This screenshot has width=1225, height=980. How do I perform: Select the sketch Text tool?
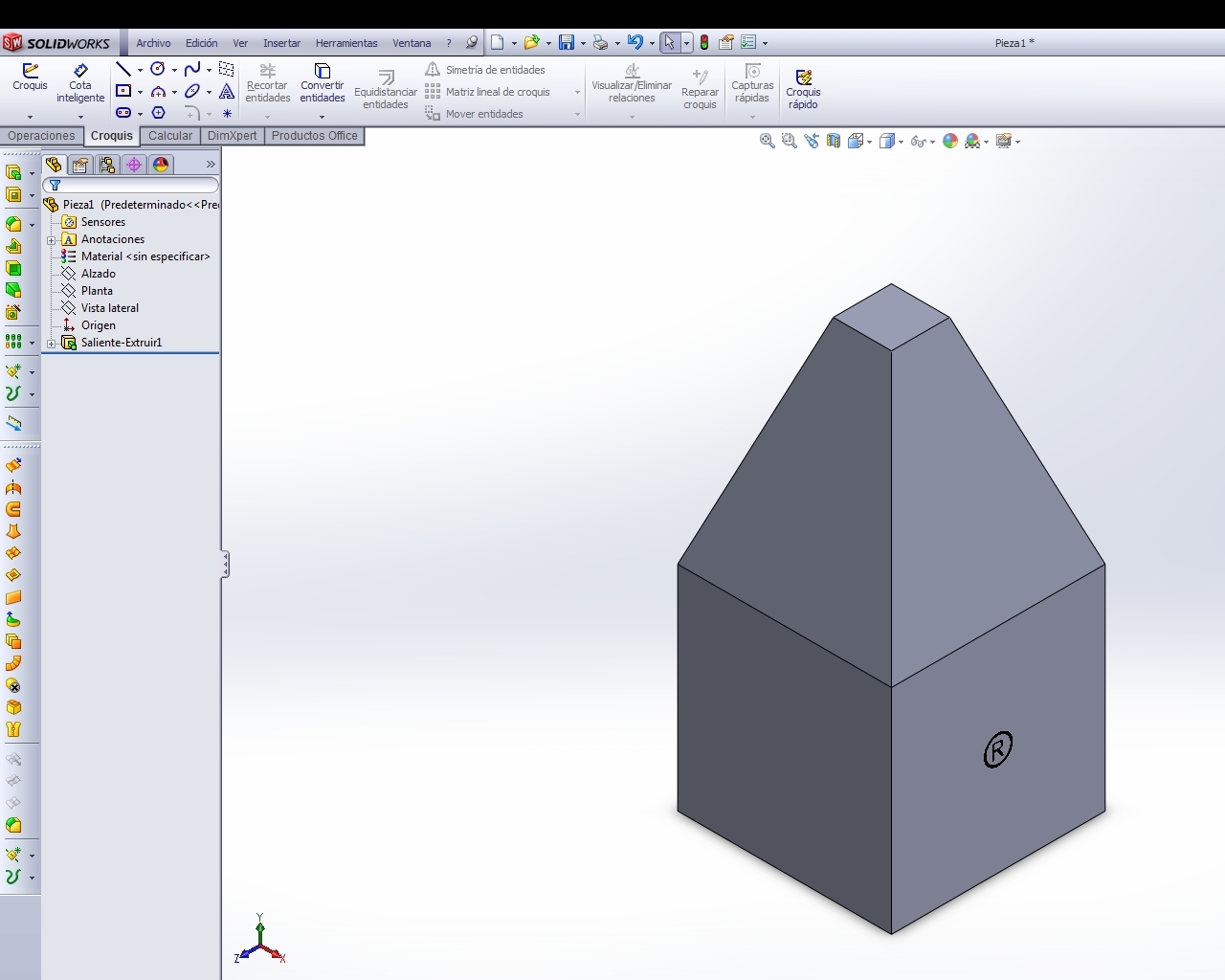click(x=227, y=91)
